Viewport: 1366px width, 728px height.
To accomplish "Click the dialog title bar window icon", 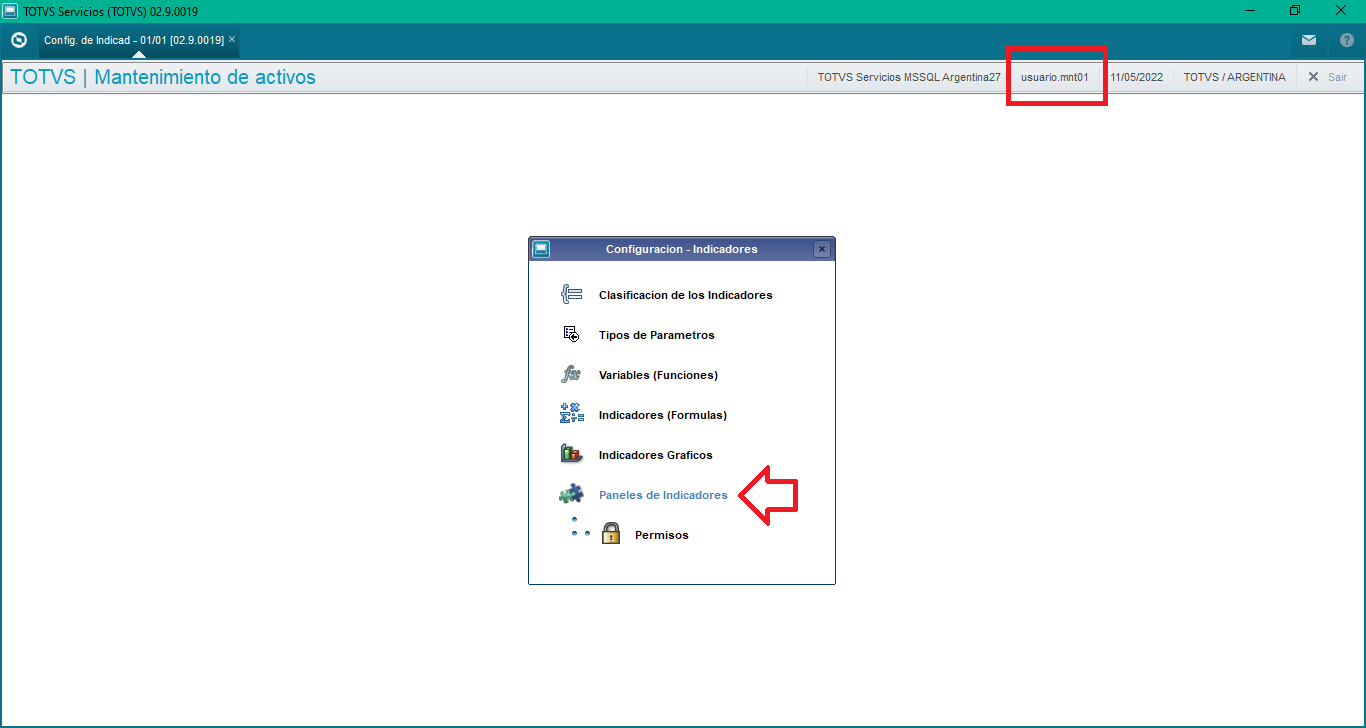I will coord(541,249).
